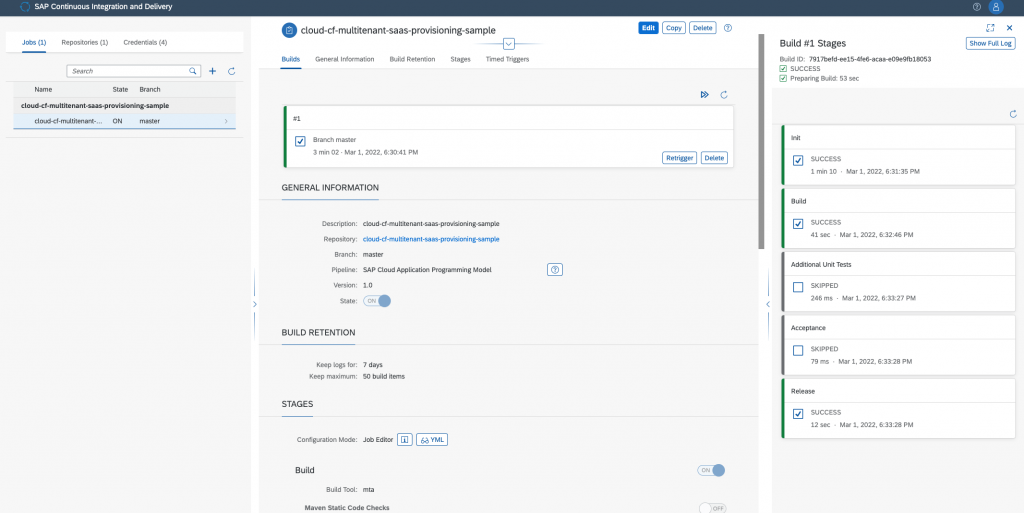Image resolution: width=1024 pixels, height=513 pixels.
Task: Toggle the job State ON switch
Action: pyautogui.click(x=377, y=301)
